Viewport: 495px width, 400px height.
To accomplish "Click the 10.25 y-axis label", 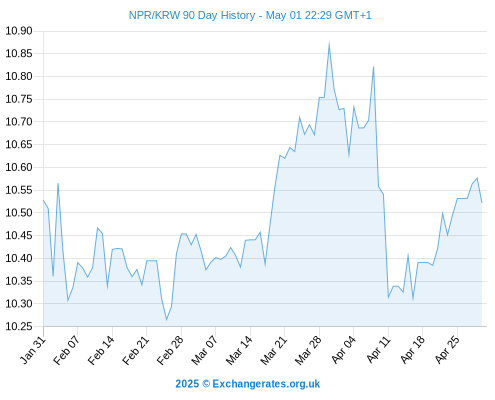I will 19,326.
